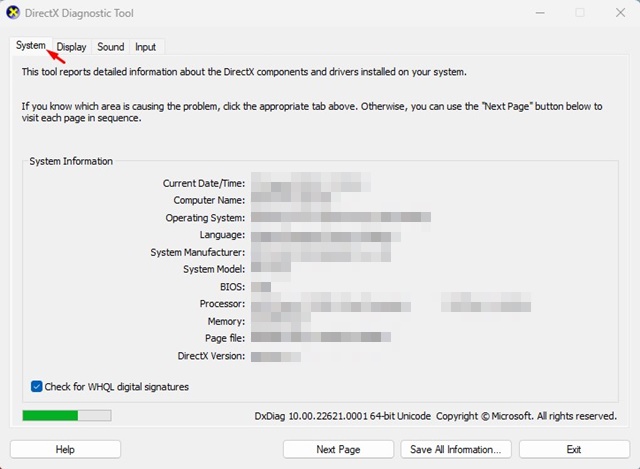Viewport: 640px width, 469px height.
Task: Minimize the DirectX Diagnostic Tool window
Action: point(540,13)
